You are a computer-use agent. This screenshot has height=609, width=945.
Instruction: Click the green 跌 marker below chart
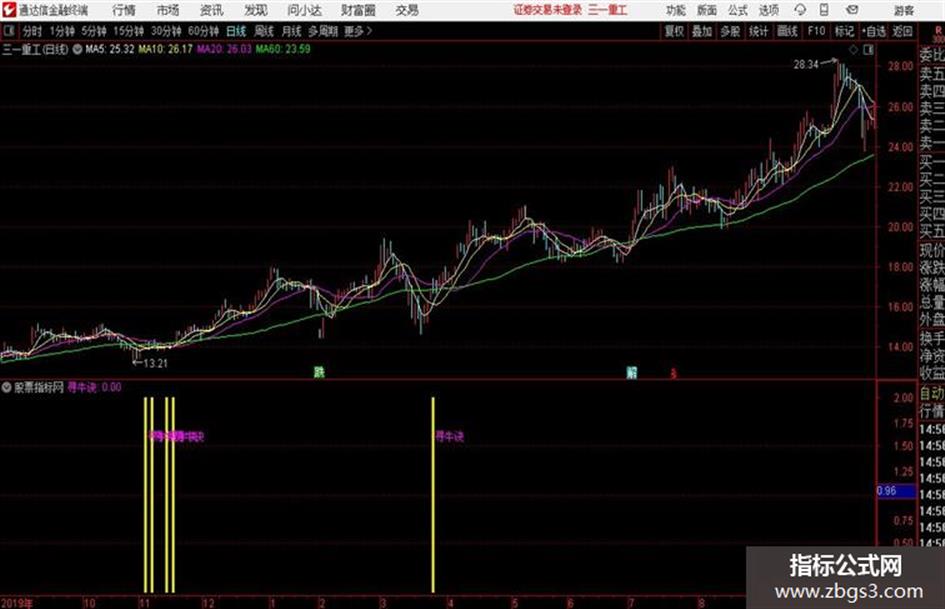[x=319, y=372]
